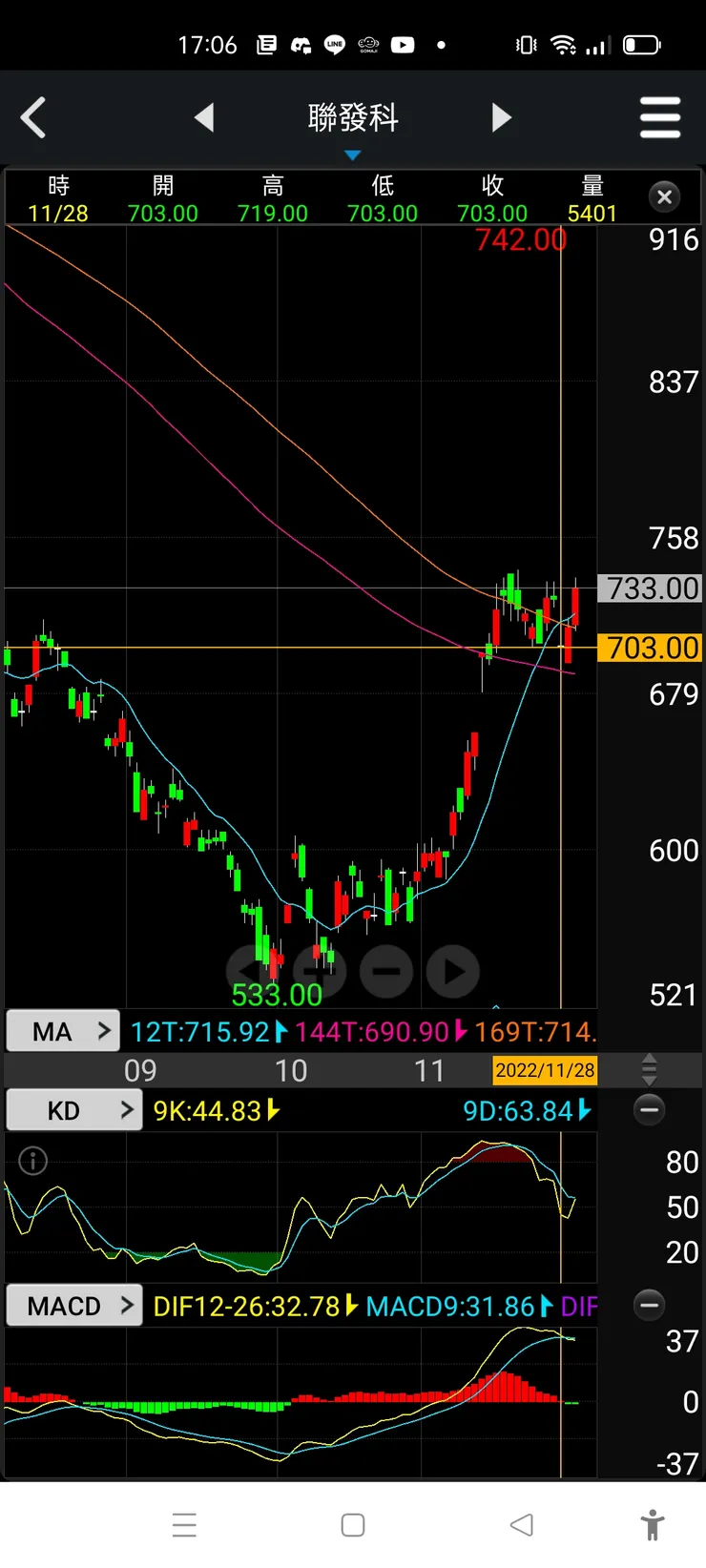Tap the Android back navigation triangle
Screen dimensions: 706x1568
pyautogui.click(x=521, y=1525)
